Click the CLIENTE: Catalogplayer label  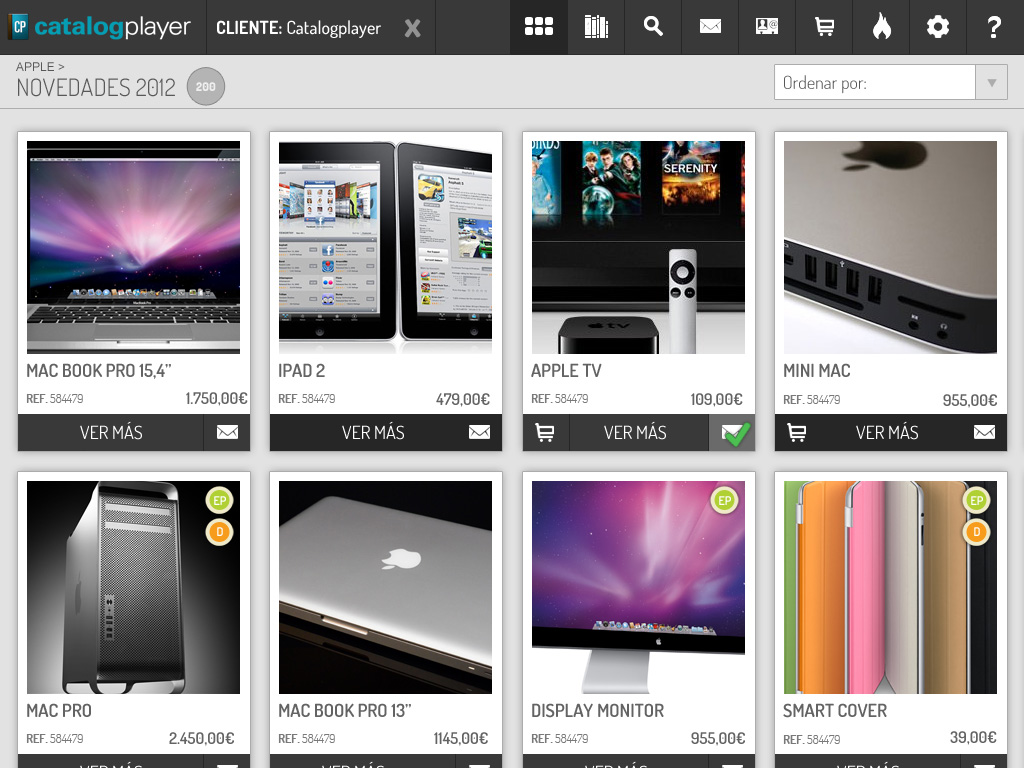pos(298,28)
